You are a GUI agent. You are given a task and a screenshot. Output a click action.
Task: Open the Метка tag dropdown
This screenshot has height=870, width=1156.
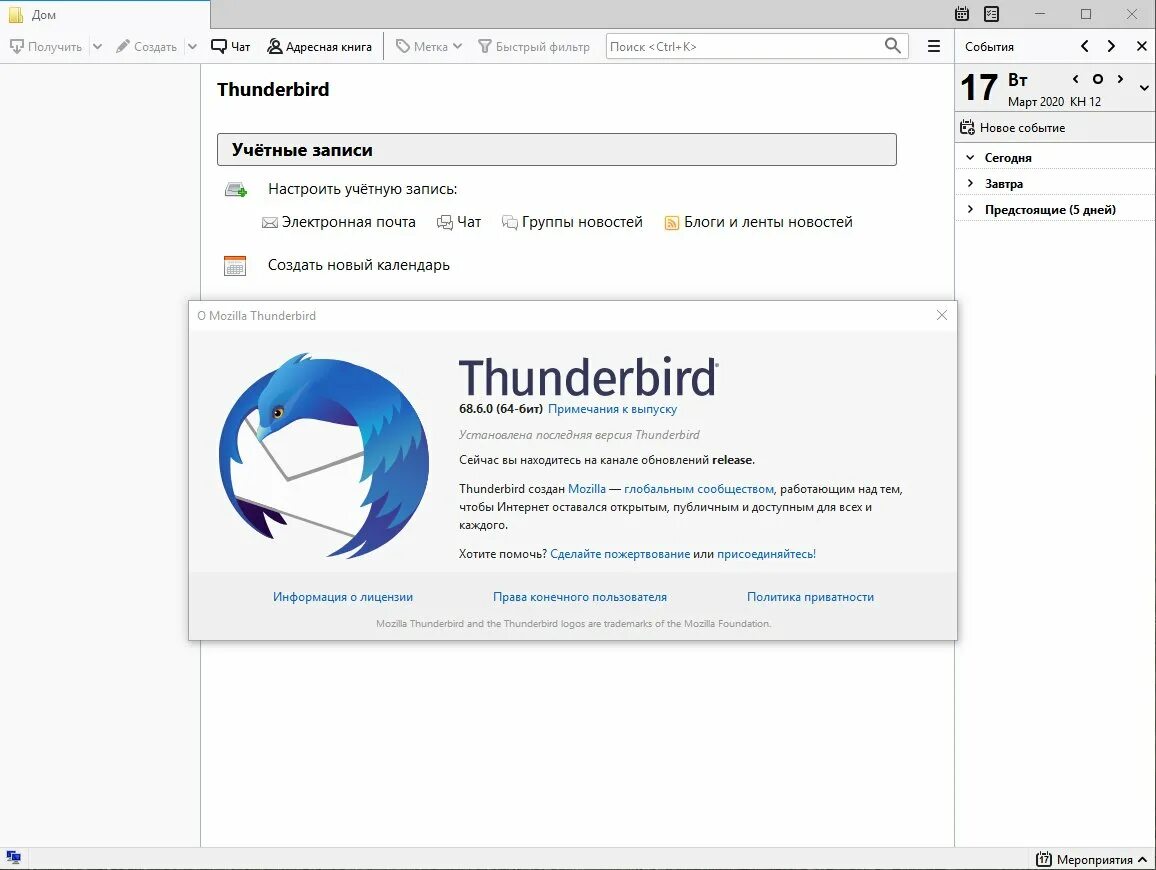(429, 46)
